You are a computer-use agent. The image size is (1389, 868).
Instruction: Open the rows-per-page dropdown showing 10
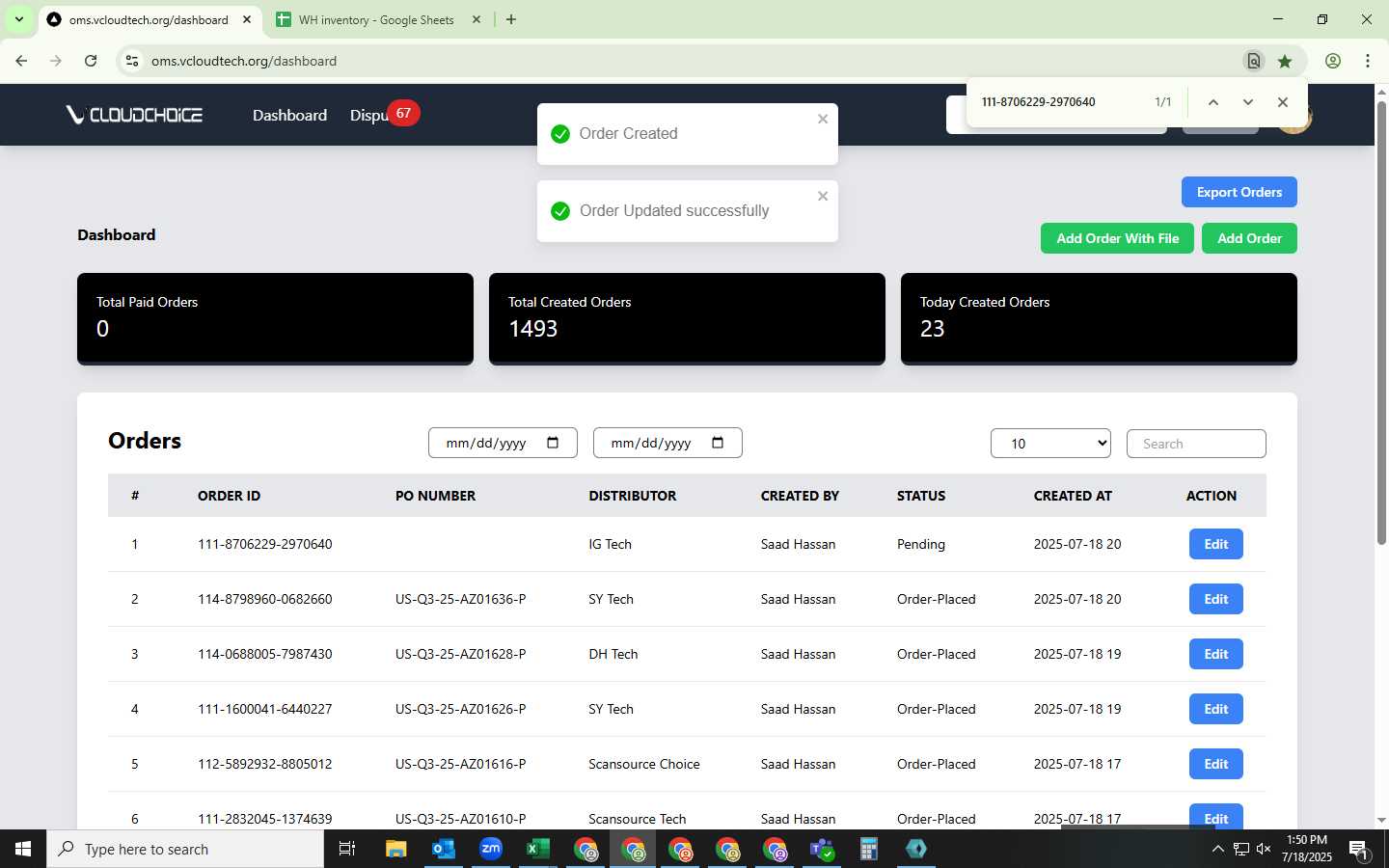pos(1050,444)
